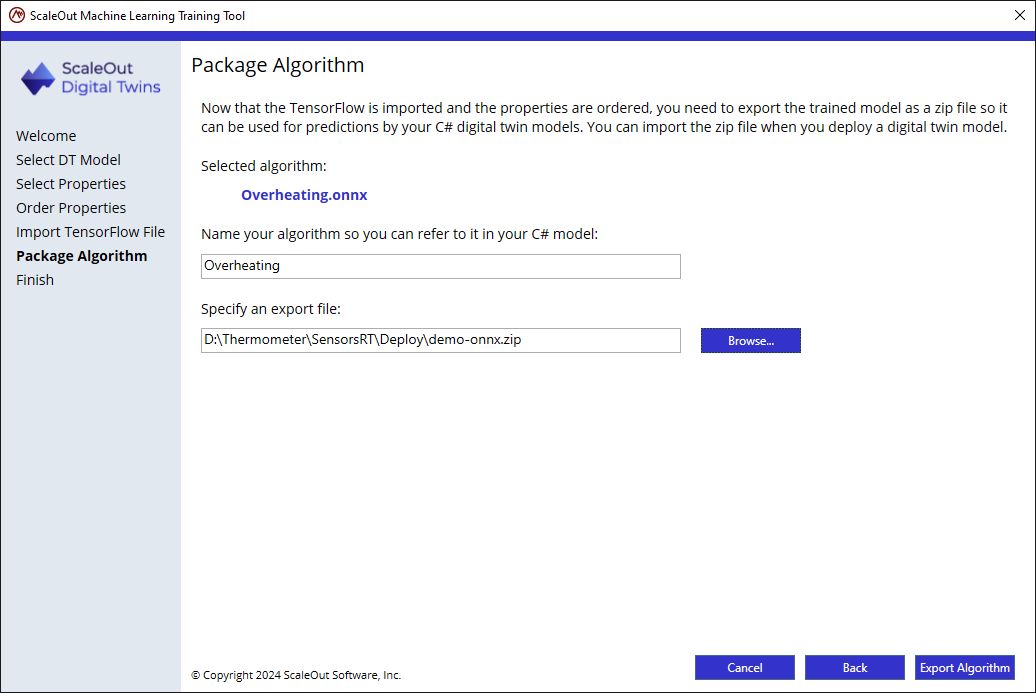1036x693 pixels.
Task: Click the Package Algorithm page heading
Action: [278, 65]
